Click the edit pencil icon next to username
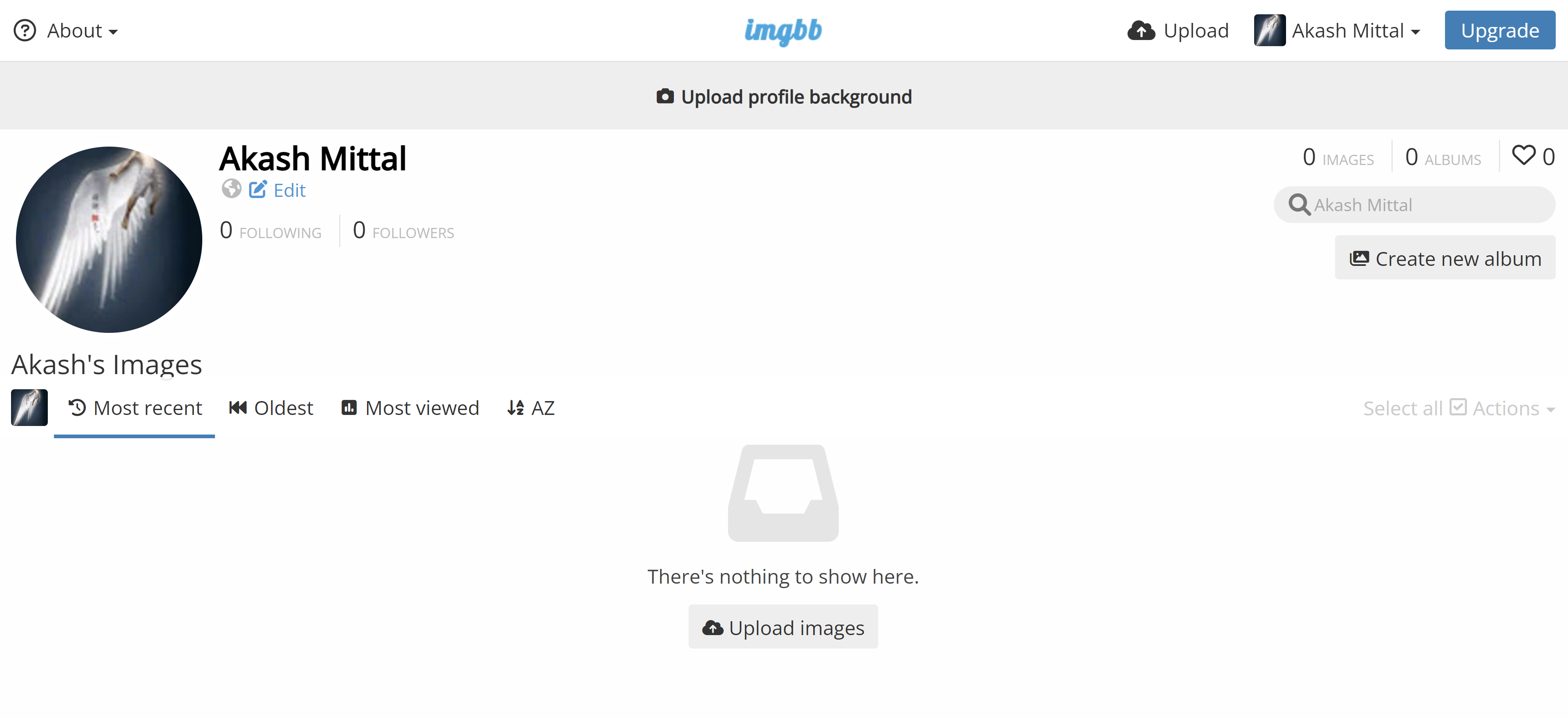 click(258, 189)
